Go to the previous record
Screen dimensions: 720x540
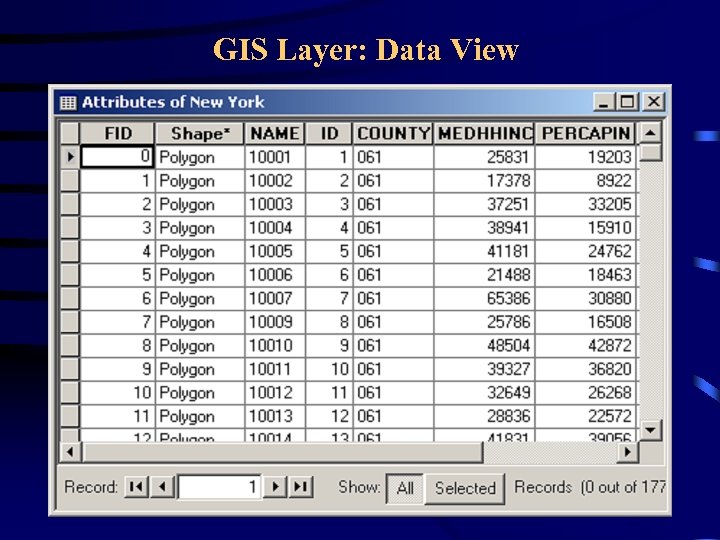click(163, 487)
